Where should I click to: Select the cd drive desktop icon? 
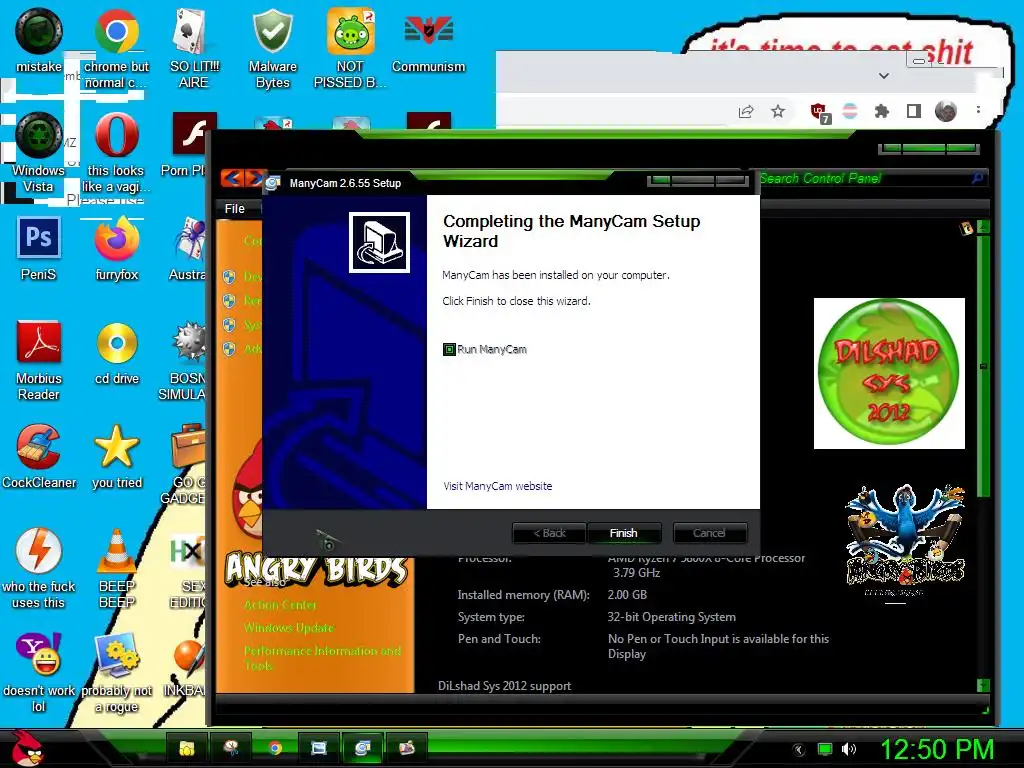coord(116,353)
